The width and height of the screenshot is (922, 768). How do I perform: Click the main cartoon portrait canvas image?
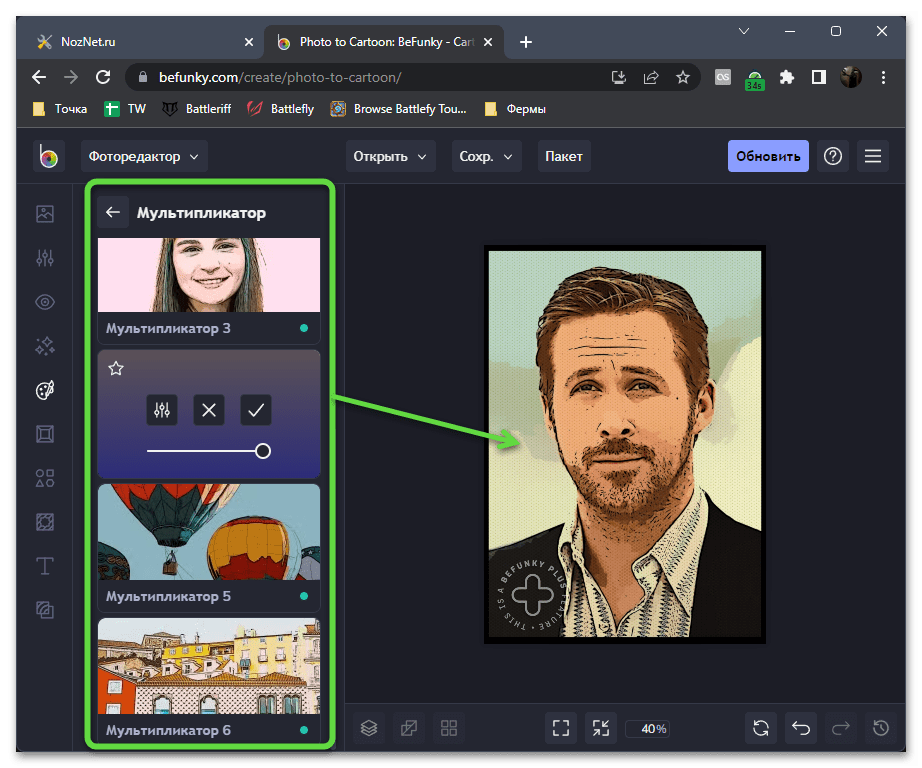click(625, 444)
